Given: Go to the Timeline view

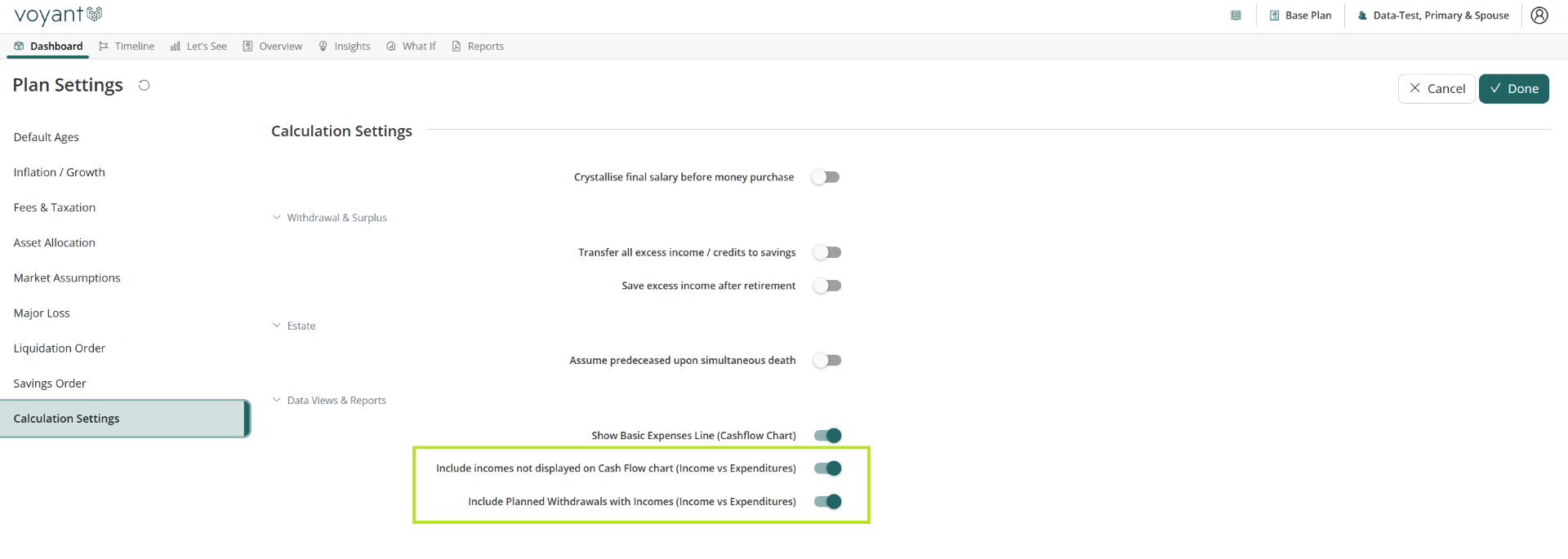Looking at the screenshot, I should click(127, 47).
